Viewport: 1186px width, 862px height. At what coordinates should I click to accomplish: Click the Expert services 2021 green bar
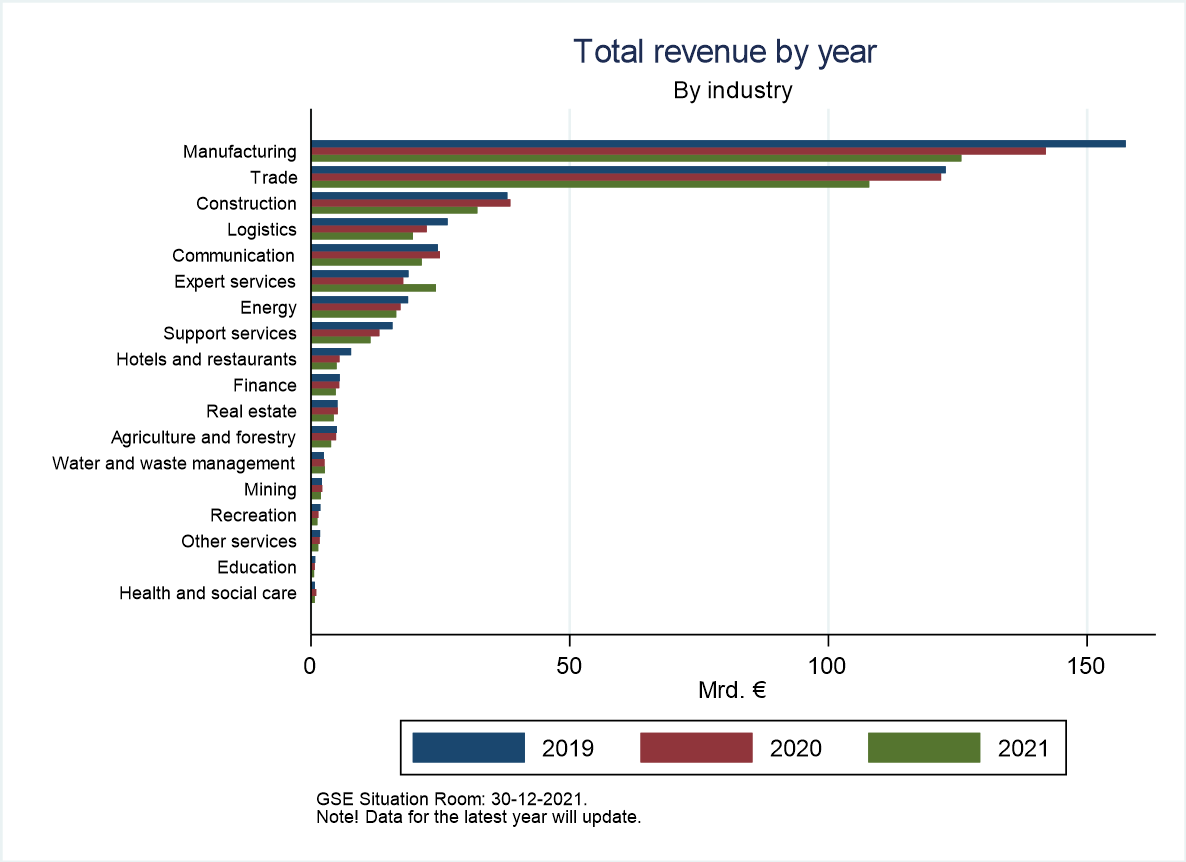click(373, 288)
